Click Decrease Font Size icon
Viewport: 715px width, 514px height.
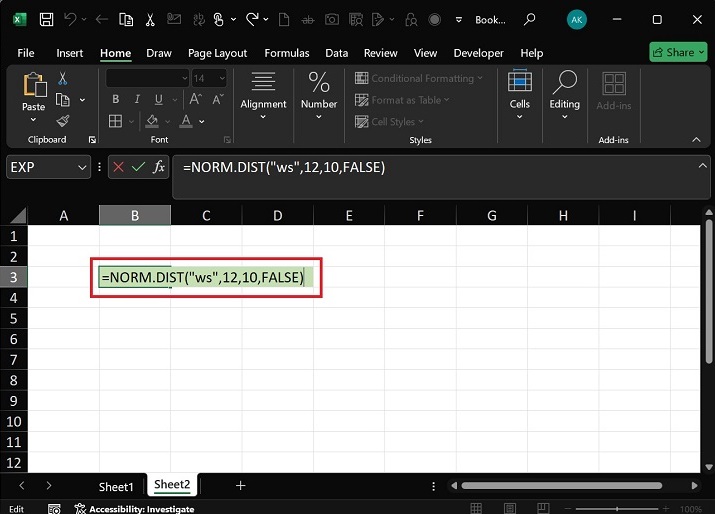[x=218, y=99]
